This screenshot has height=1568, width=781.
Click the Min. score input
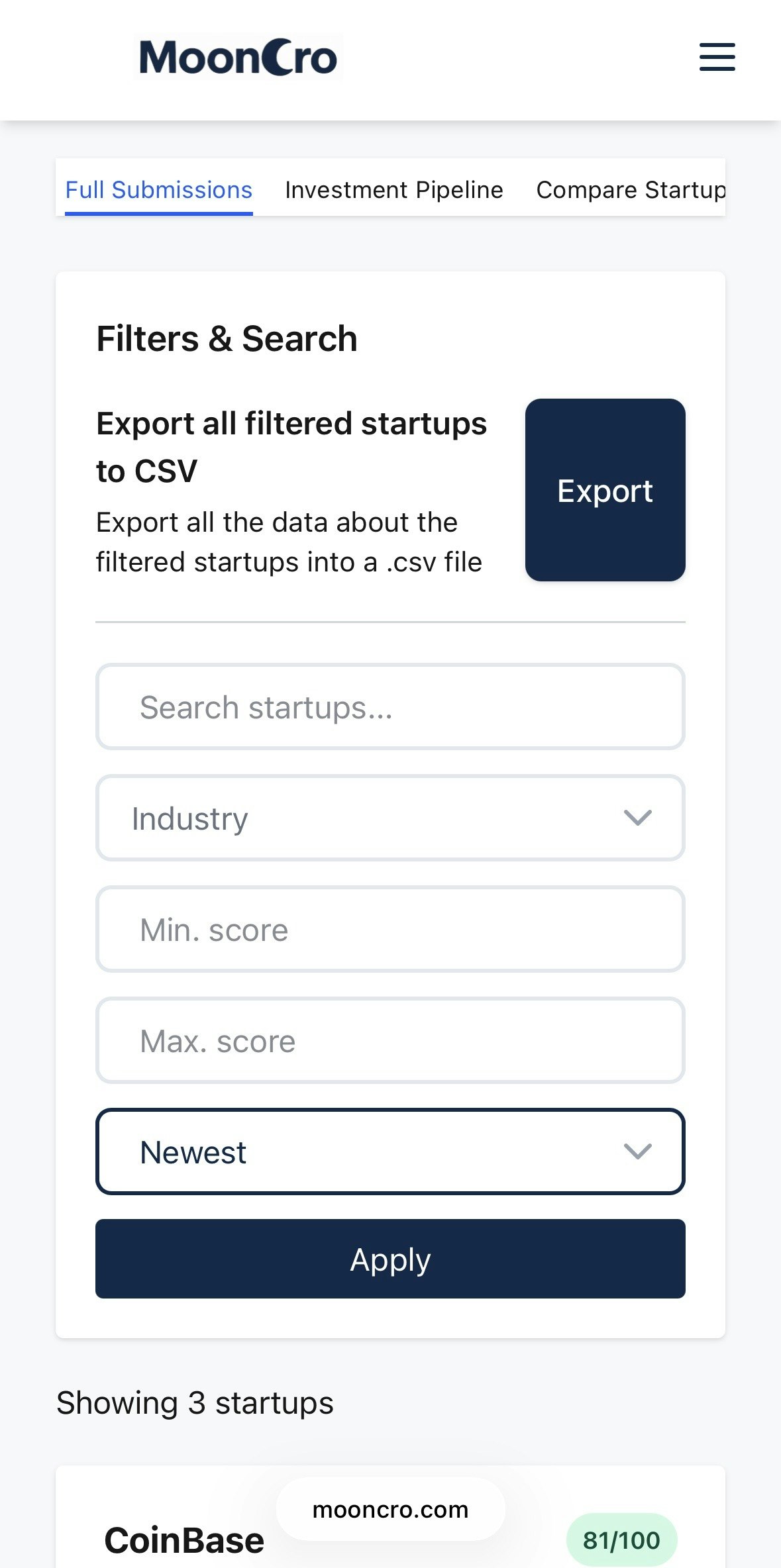pos(390,930)
